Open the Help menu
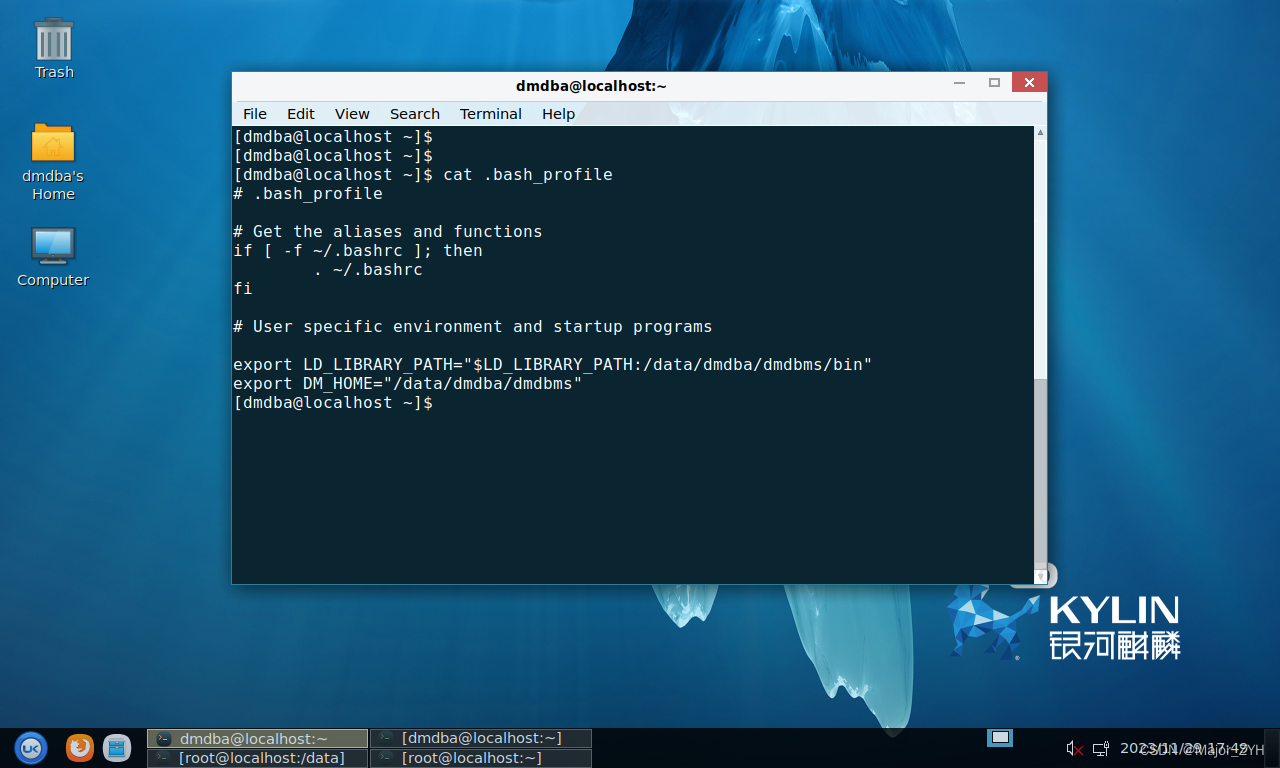 pos(558,114)
